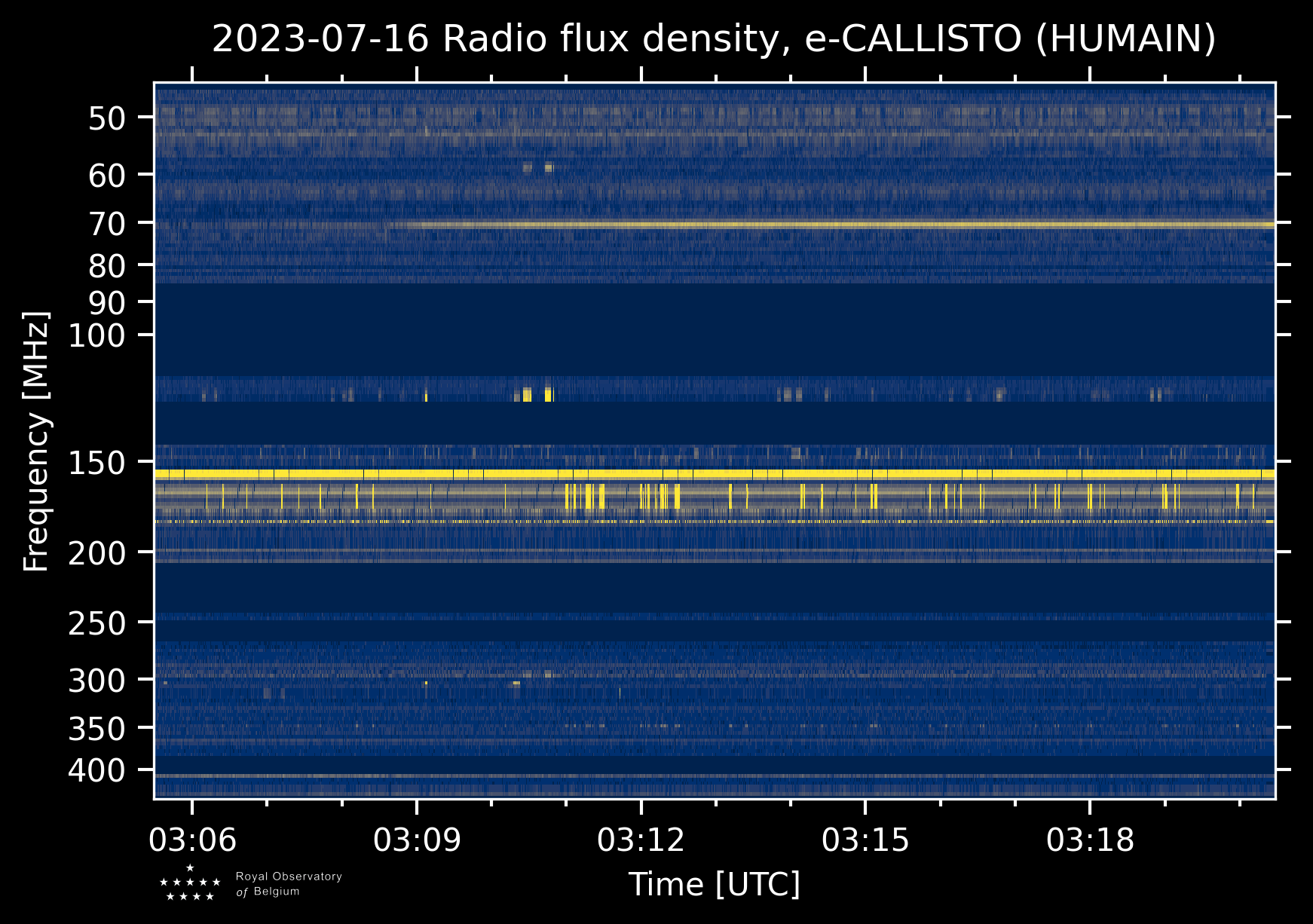The height and width of the screenshot is (924, 1313).
Task: Select the 03:15 time axis label
Action: coord(865,840)
